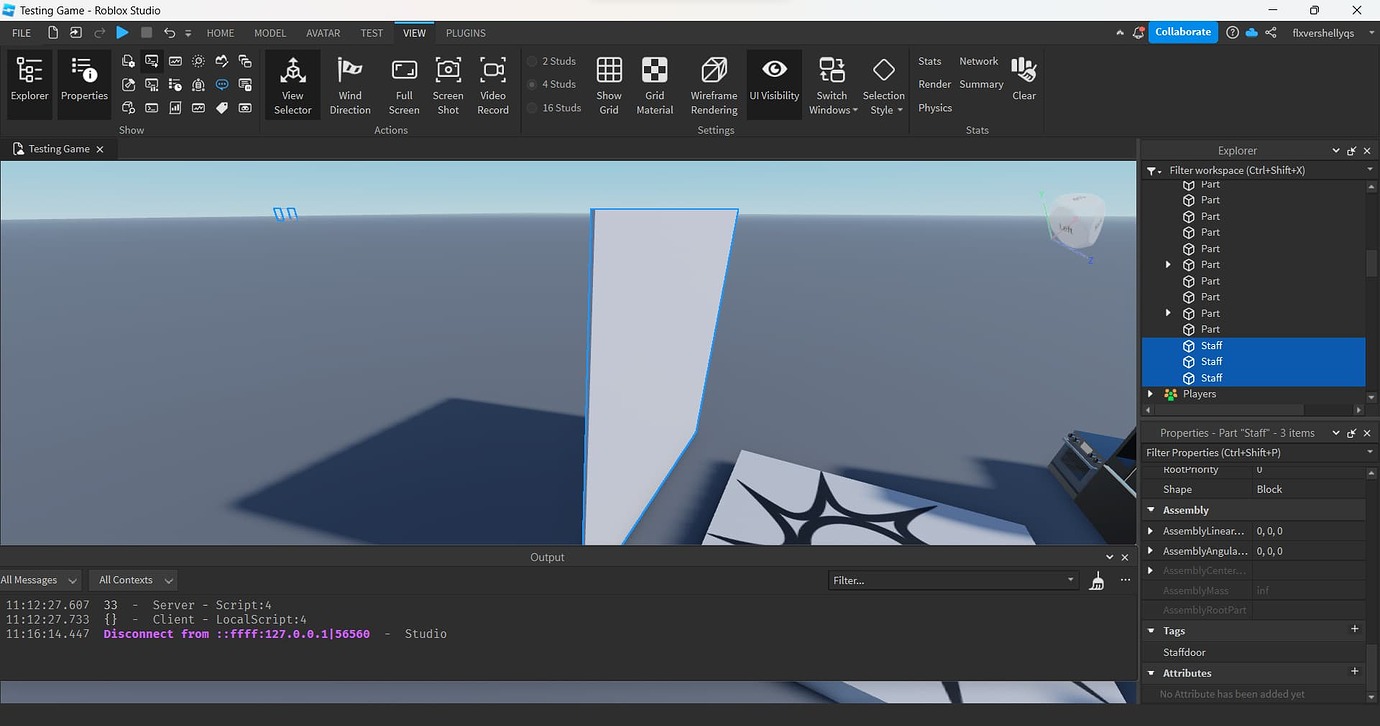Expand the Players tree node
This screenshot has height=726, width=1380.
tap(1151, 394)
